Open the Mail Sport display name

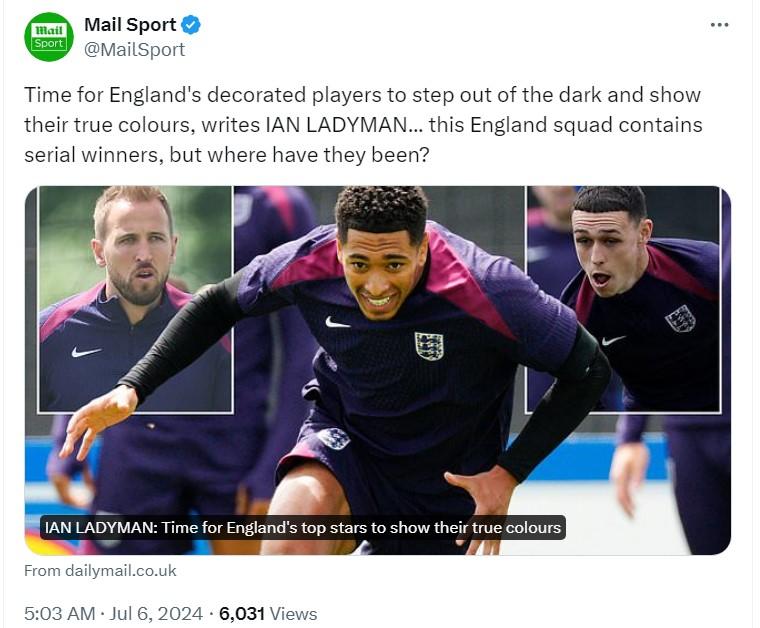[130, 25]
